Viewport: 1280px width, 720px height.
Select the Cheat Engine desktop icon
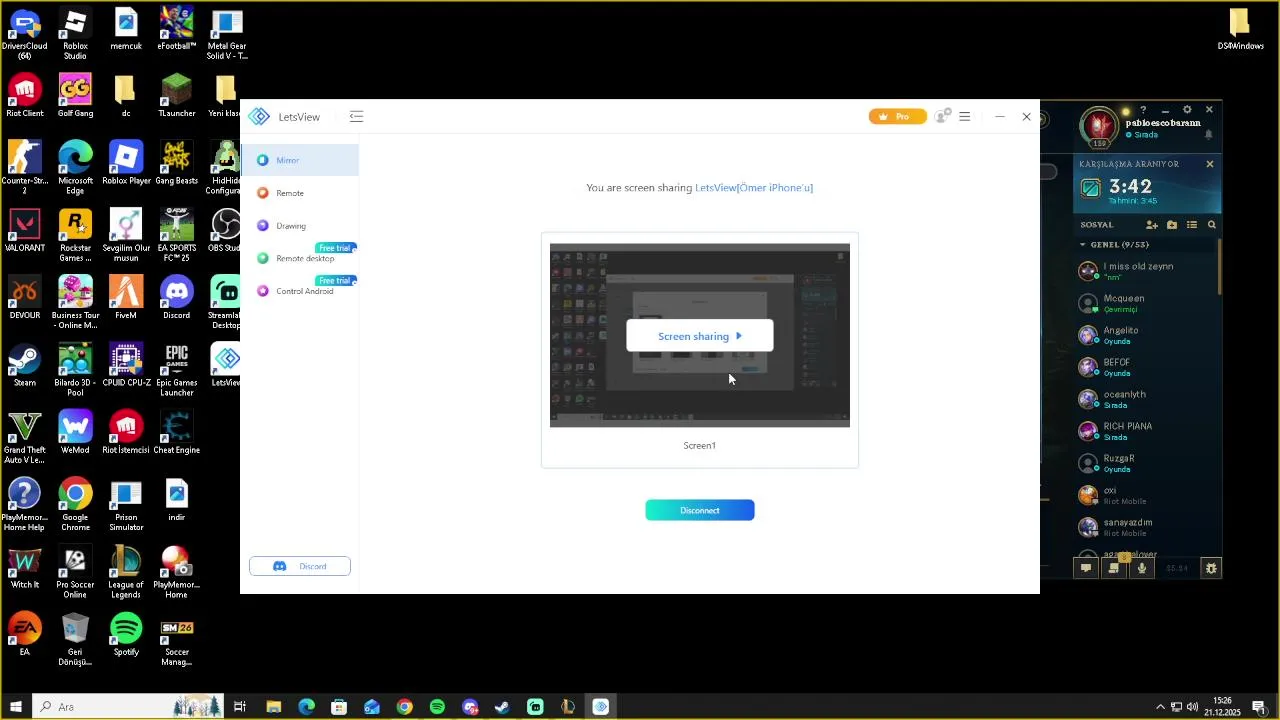[176, 432]
